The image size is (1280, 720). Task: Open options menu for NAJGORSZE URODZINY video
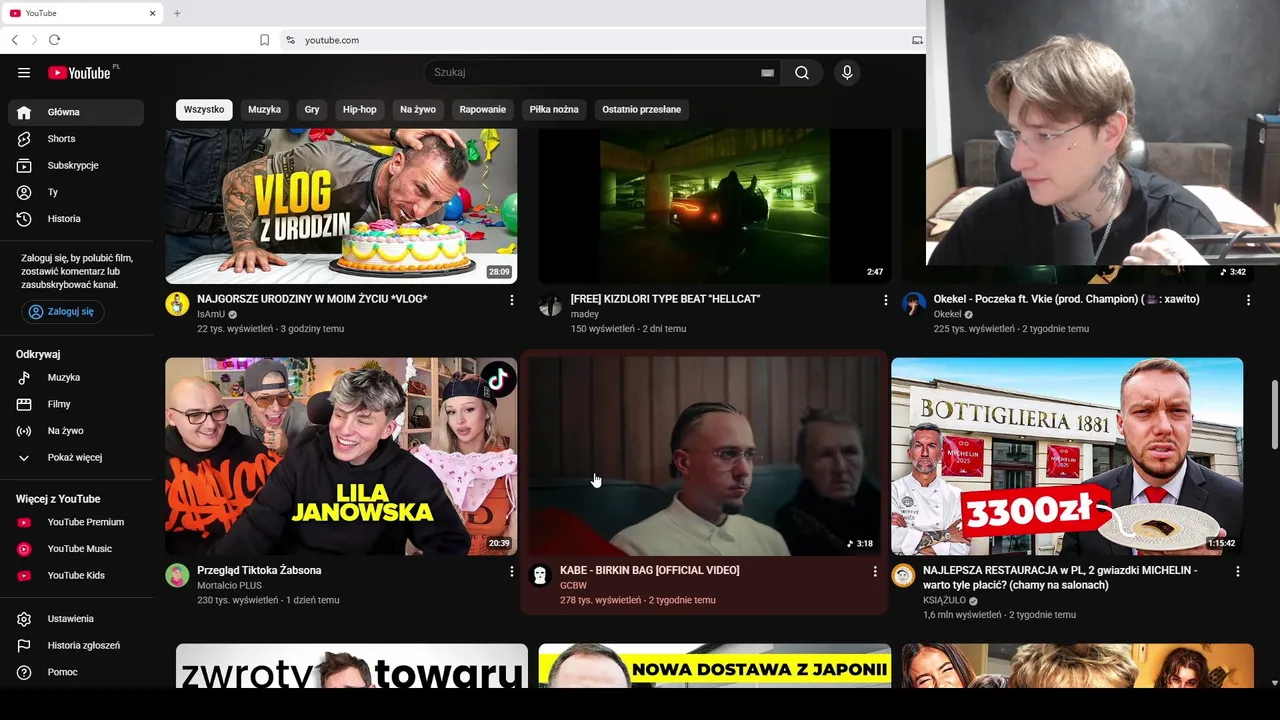(x=511, y=300)
